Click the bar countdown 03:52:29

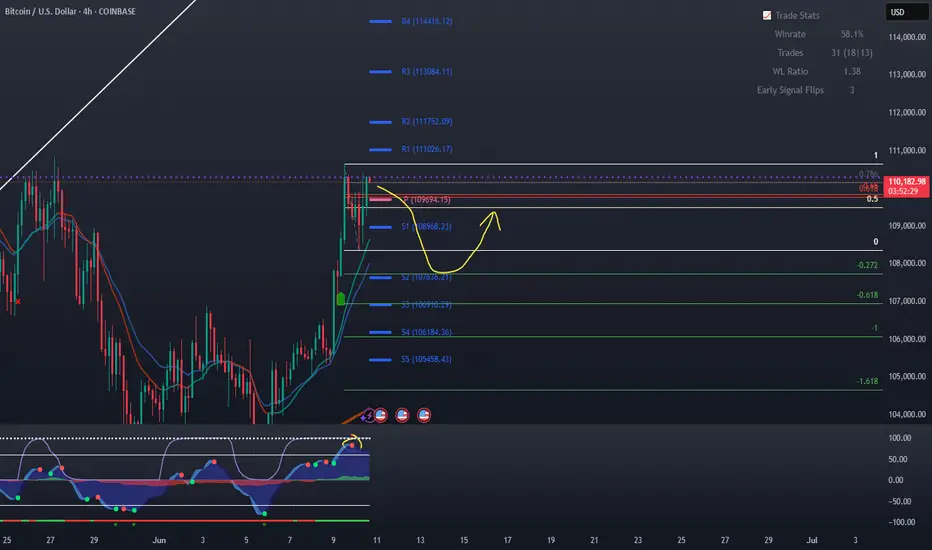903,191
